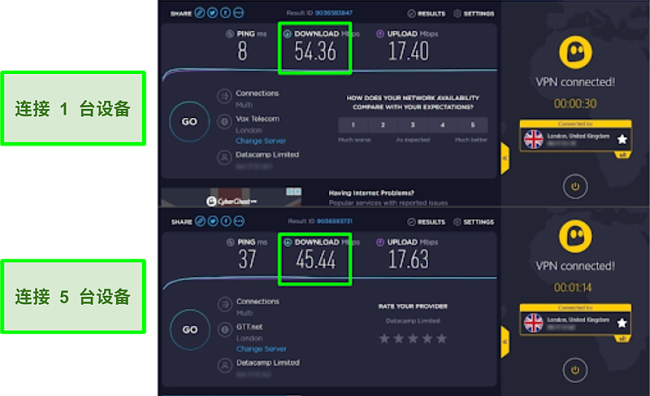
Task: Give Datacamp Limited a one-star rating
Action: 384,339
